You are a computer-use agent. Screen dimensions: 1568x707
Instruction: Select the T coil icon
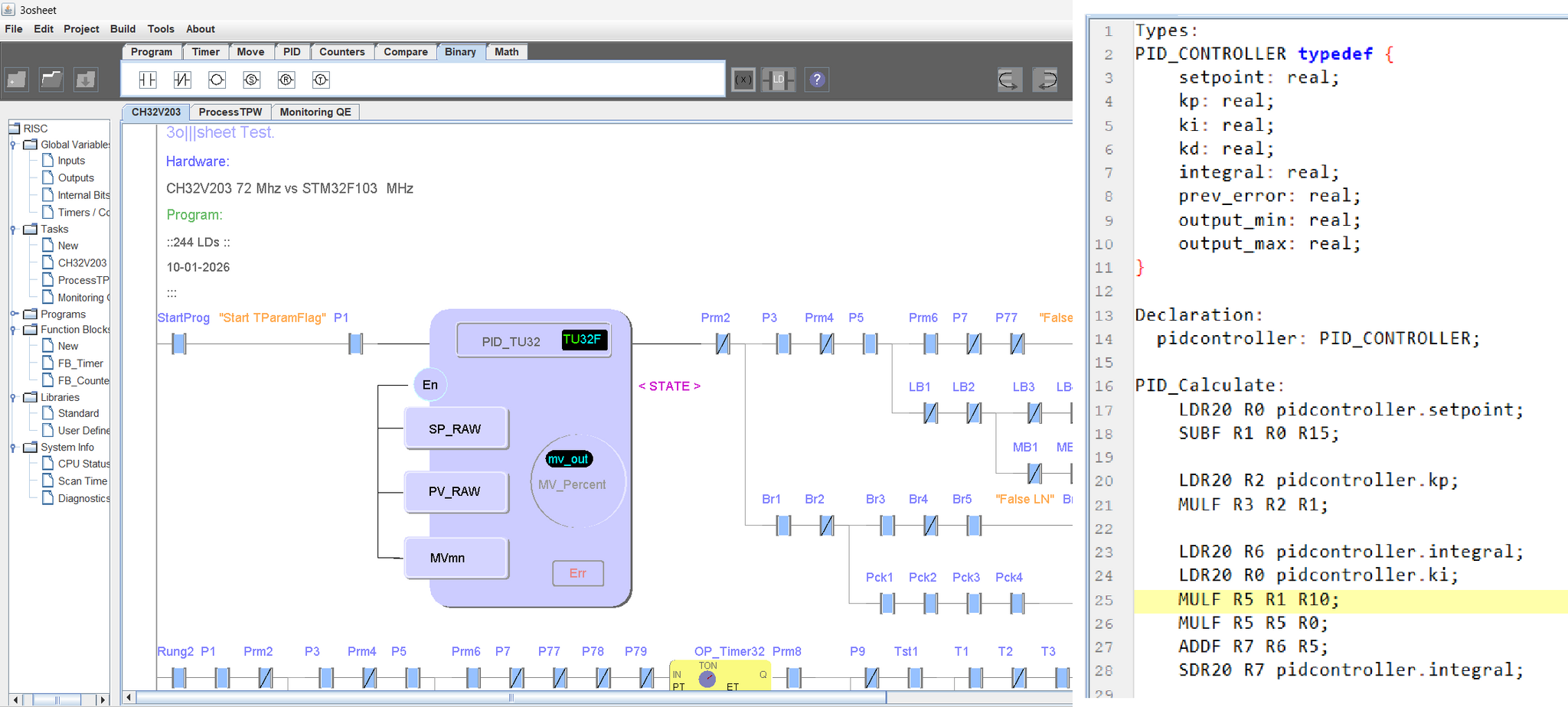coord(321,80)
